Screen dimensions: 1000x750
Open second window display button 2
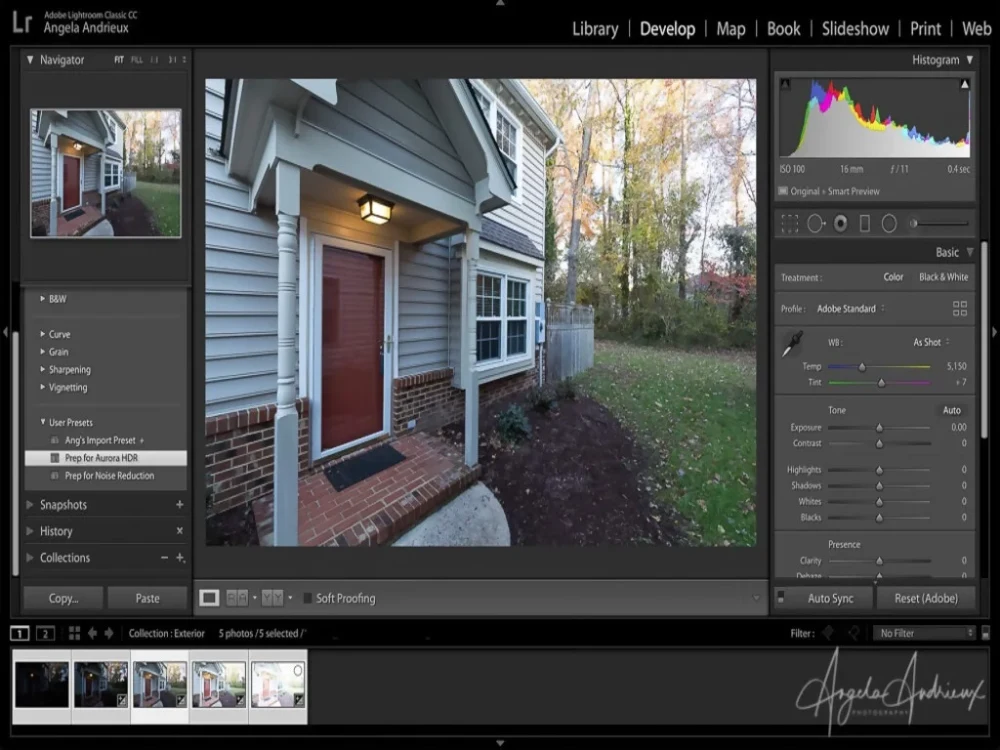[45, 633]
